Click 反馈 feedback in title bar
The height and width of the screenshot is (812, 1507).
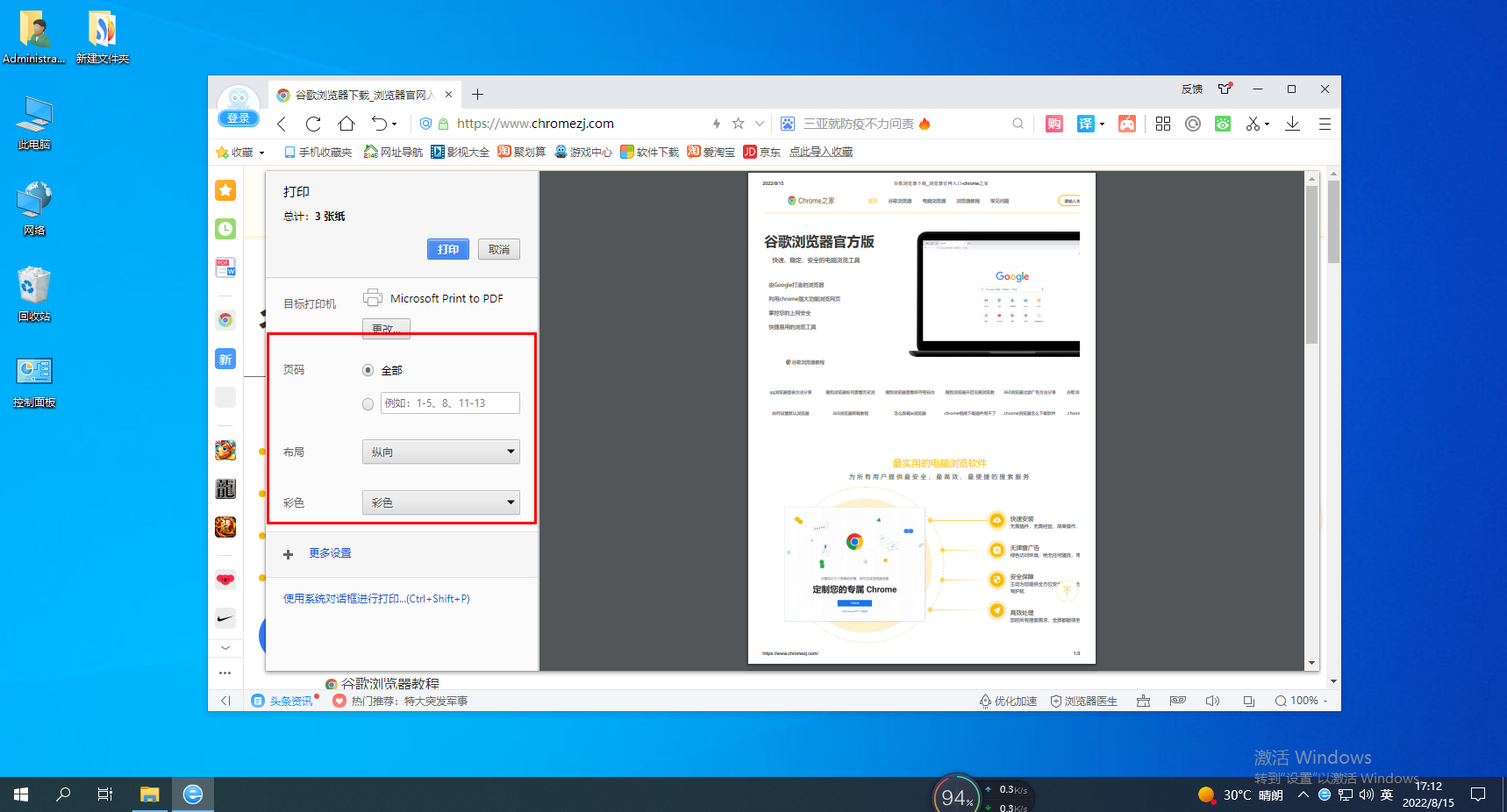tap(1192, 89)
